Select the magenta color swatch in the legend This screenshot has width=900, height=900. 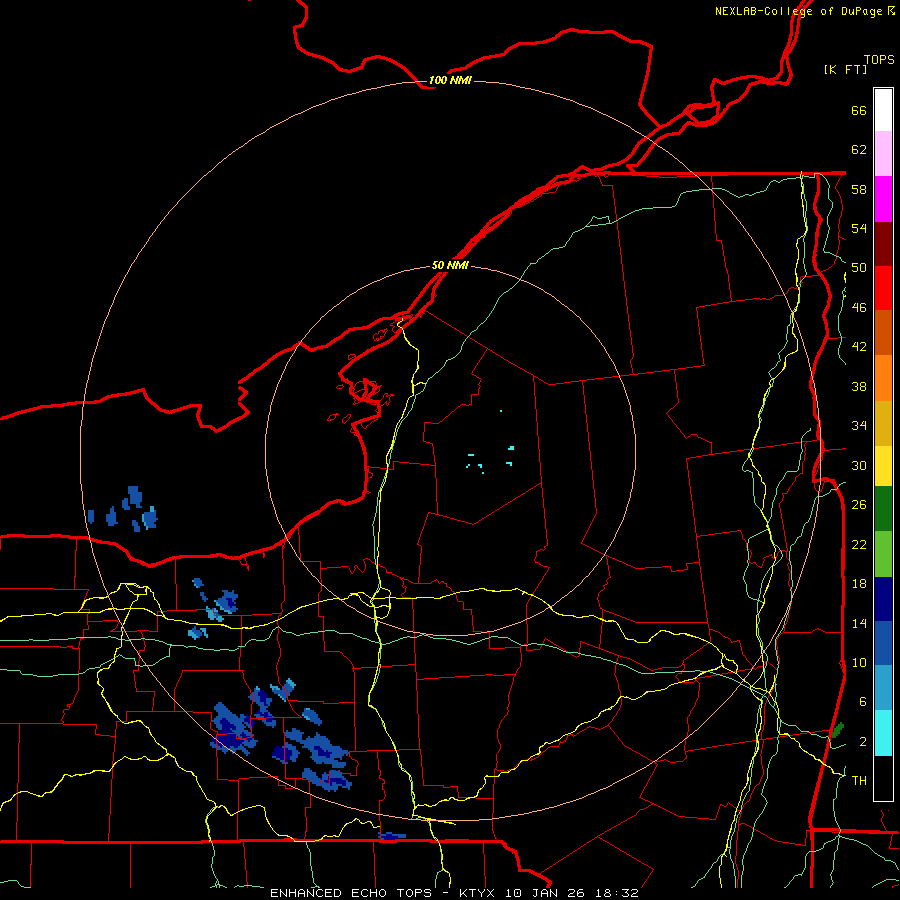pos(883,199)
